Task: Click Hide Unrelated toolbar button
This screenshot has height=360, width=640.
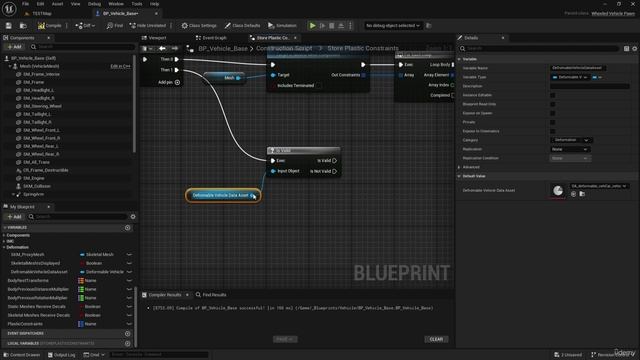Action: click(148, 26)
